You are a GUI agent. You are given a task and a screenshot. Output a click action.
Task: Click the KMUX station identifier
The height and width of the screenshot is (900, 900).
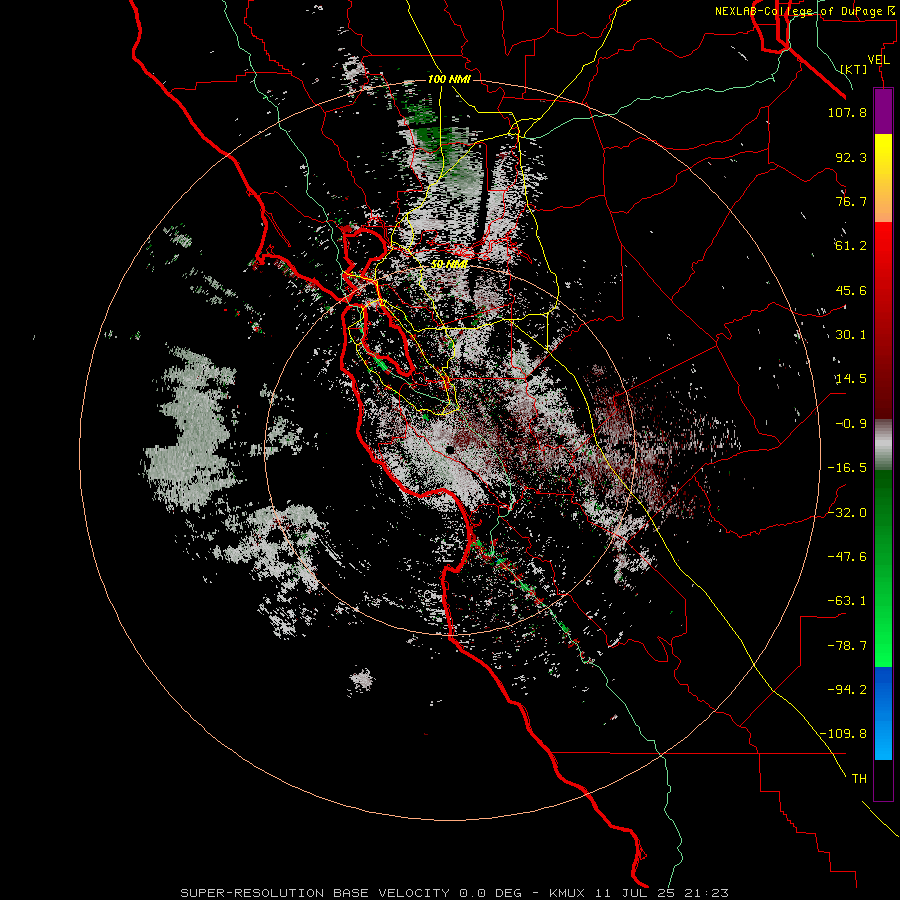[568, 893]
